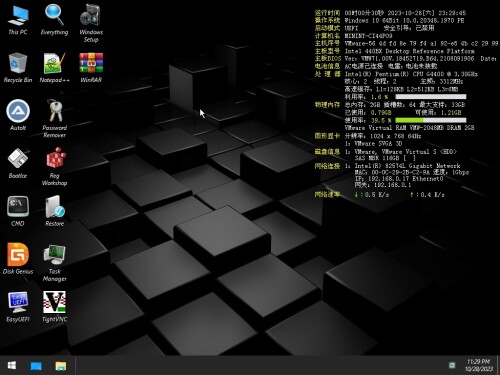500x375 pixels.
Task: Launch the Task Manager desktop icon
Action: [x=54, y=263]
